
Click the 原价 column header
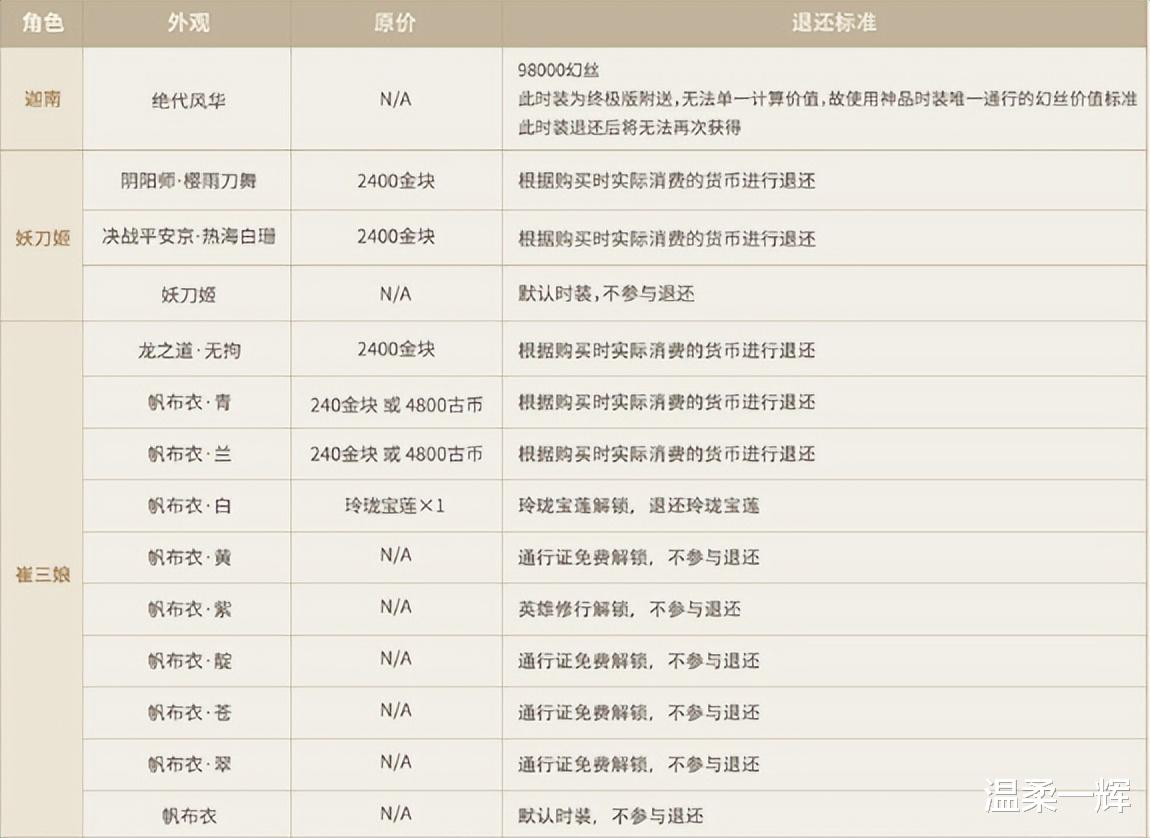click(x=395, y=23)
